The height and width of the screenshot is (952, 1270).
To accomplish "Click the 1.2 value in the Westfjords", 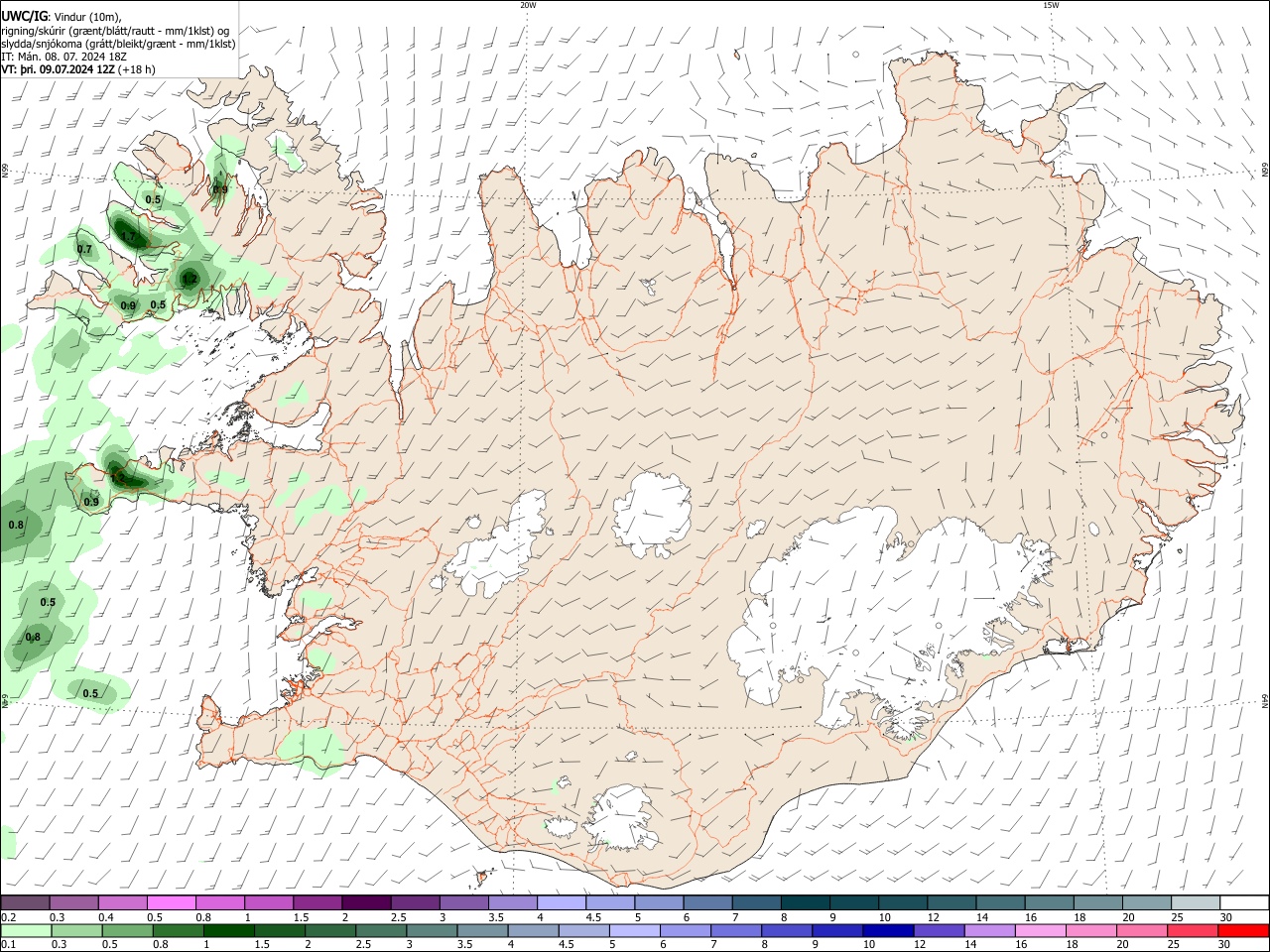I will click(x=190, y=280).
